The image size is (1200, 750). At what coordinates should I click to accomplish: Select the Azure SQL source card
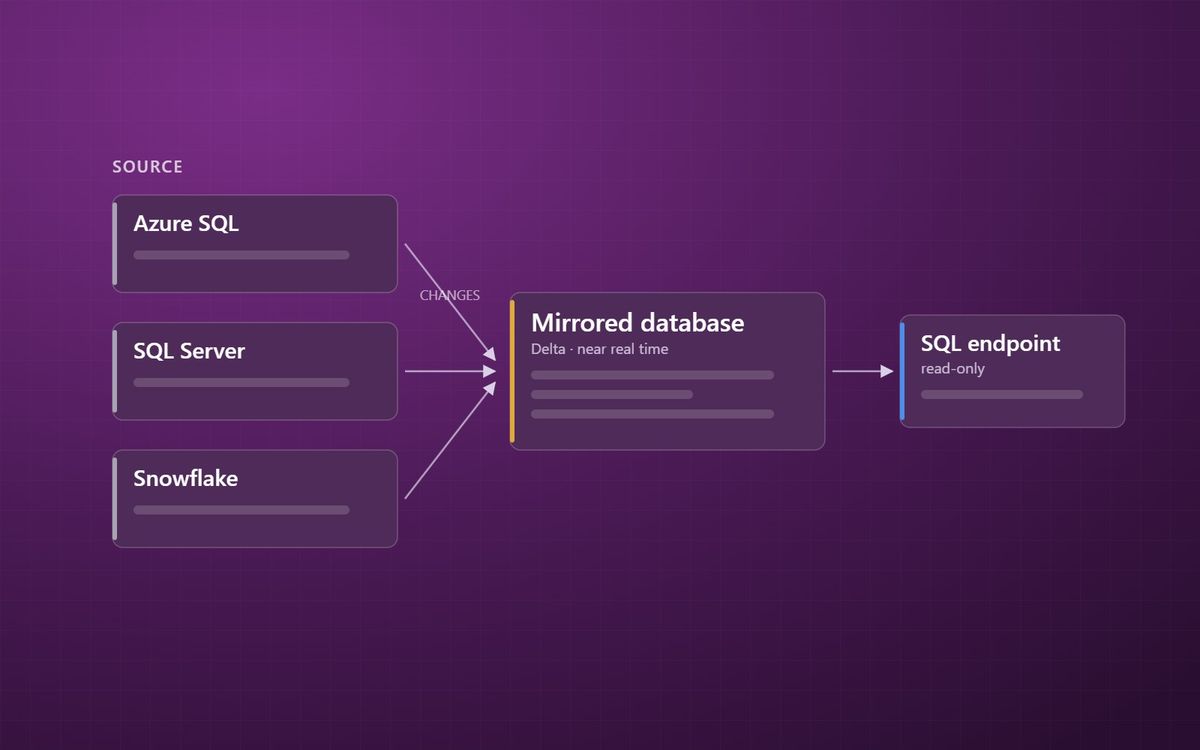click(255, 244)
